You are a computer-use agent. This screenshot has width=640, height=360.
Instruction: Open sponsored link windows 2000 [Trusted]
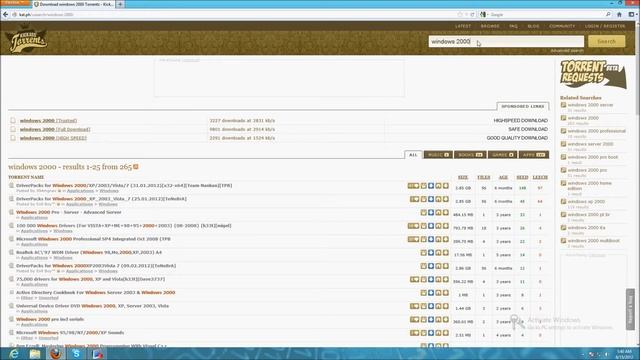[x=49, y=121]
